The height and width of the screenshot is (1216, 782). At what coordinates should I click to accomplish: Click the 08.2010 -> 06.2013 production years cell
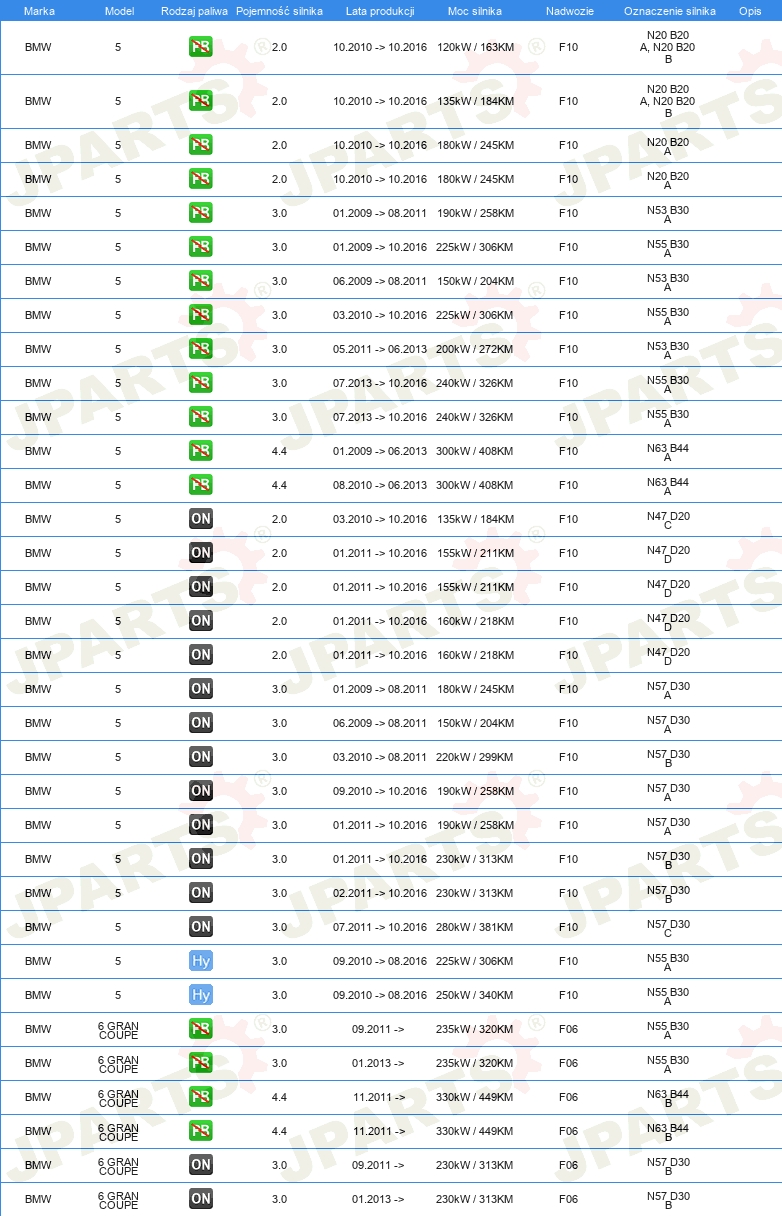[x=380, y=485]
